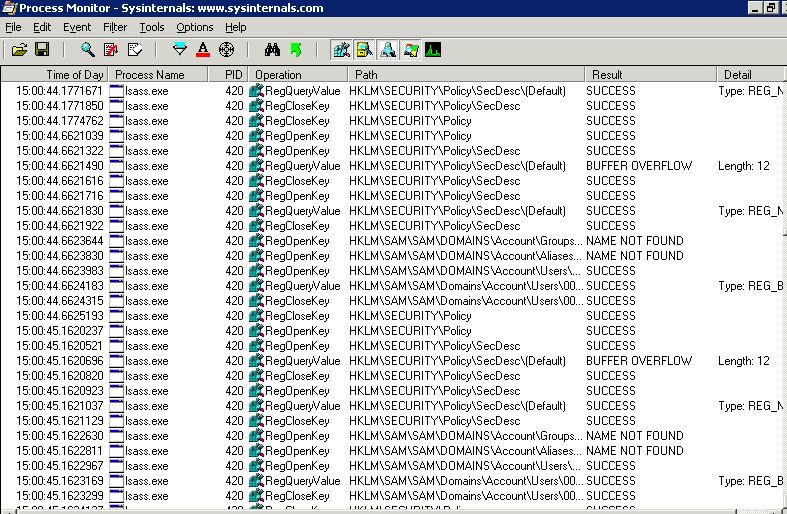Click the registry icon in the 15:00:44.6621322 row
This screenshot has height=514, width=787.
pyautogui.click(x=256, y=151)
